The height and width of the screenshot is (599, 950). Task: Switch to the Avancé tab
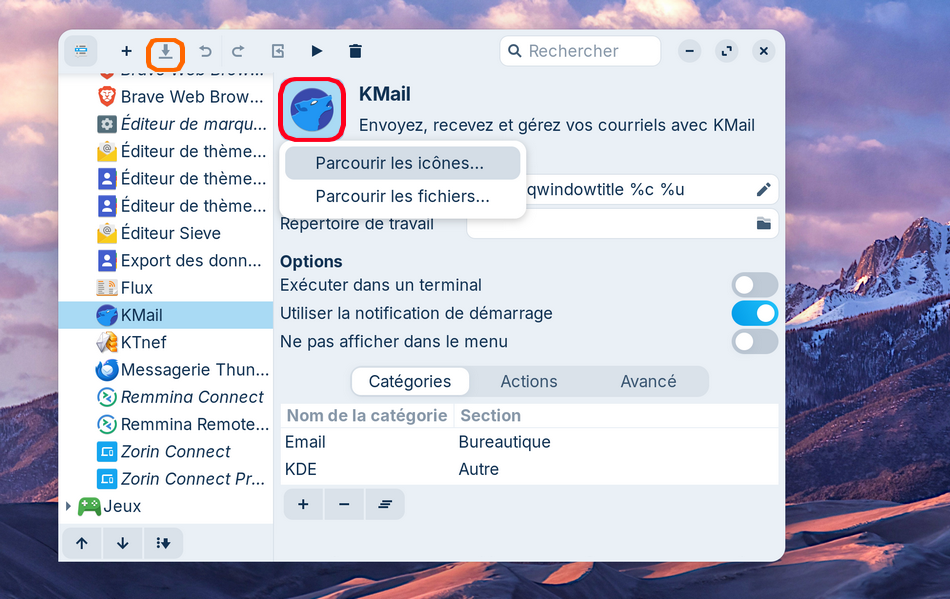coord(648,381)
